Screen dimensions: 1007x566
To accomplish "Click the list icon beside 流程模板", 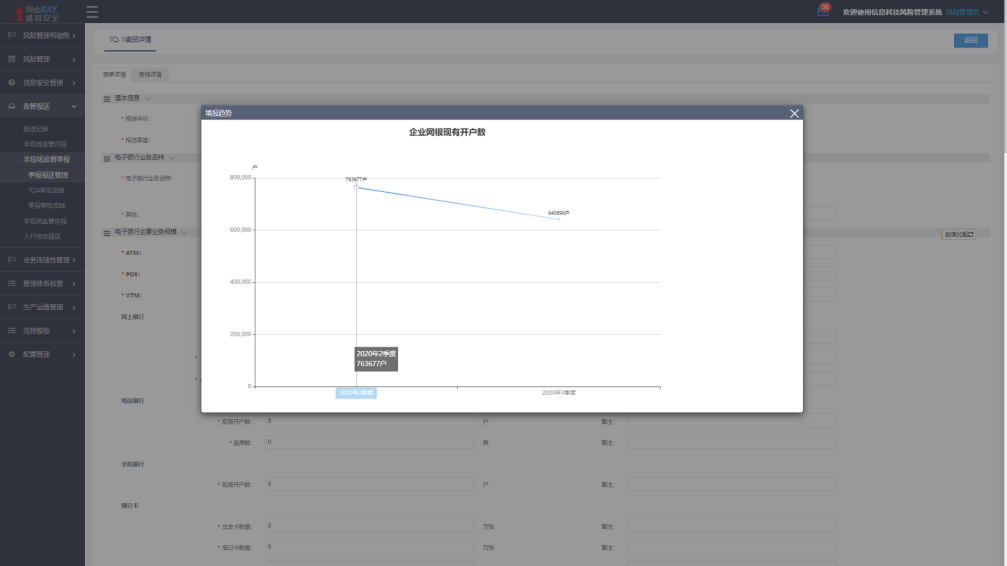I will pyautogui.click(x=12, y=330).
